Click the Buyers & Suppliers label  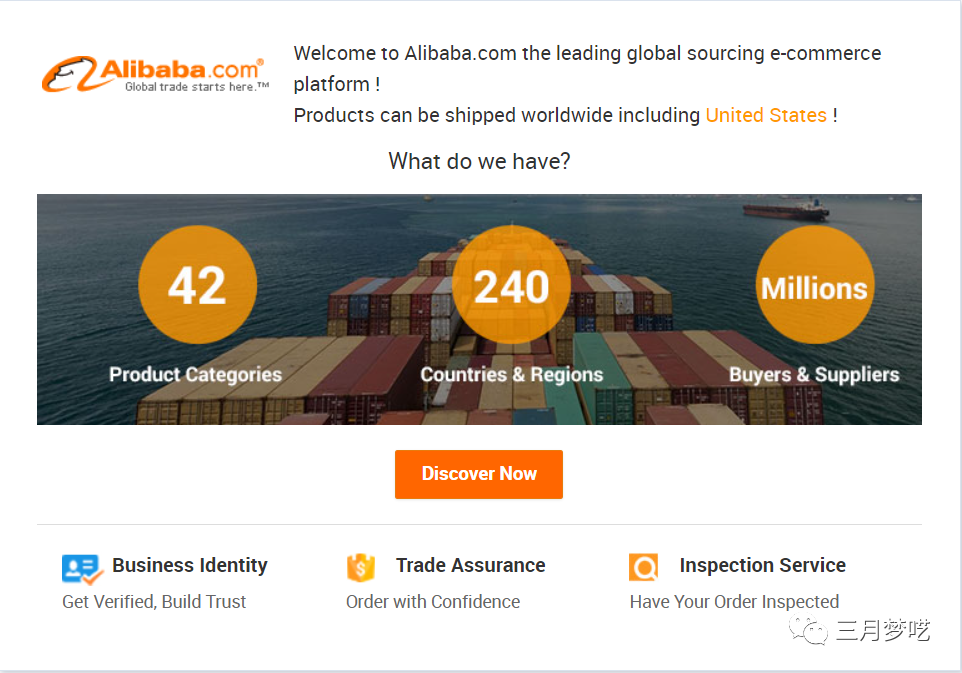813,375
